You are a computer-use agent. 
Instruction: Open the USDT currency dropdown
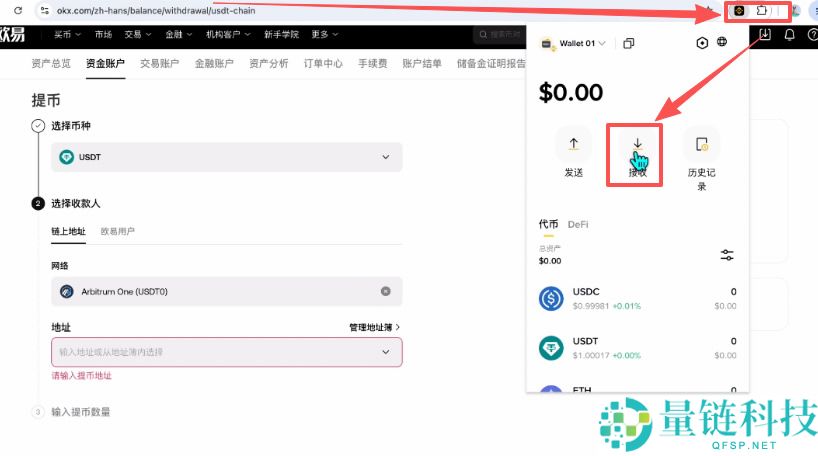[x=226, y=157]
